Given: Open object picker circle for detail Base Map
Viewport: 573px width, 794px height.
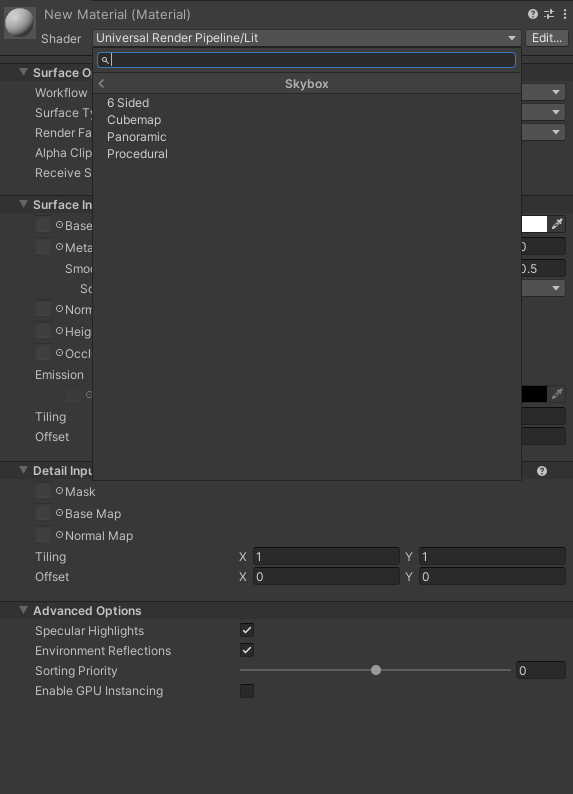Looking at the screenshot, I should [x=59, y=513].
